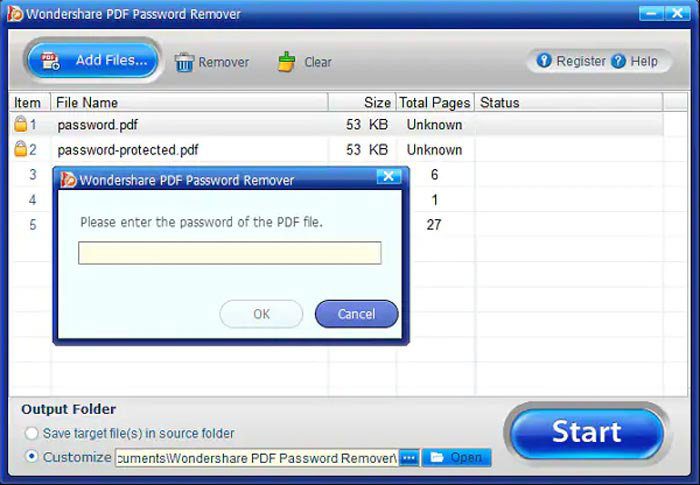Click the Add Files PDF icon
700x485 pixels.
pos(50,61)
